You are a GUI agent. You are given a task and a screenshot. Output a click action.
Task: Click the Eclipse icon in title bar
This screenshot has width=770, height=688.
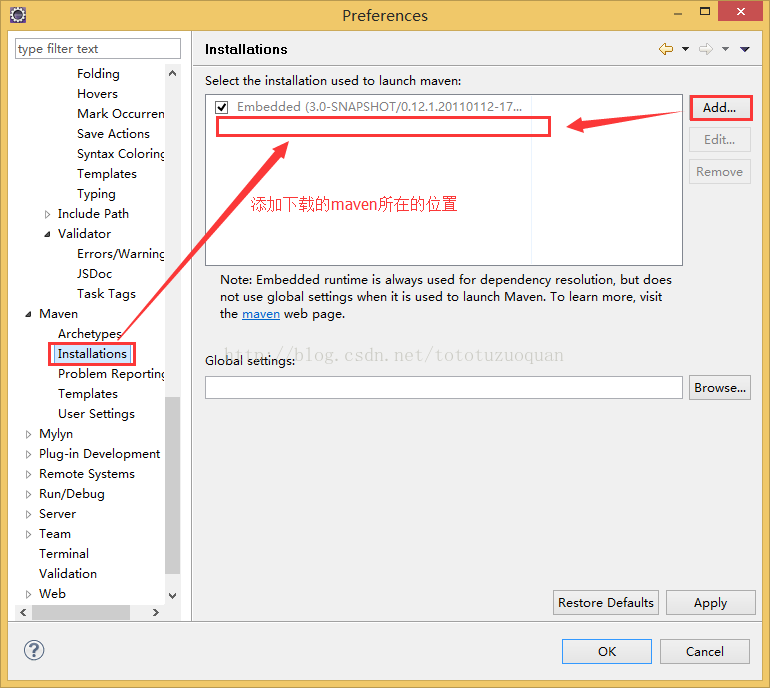pyautogui.click(x=18, y=15)
